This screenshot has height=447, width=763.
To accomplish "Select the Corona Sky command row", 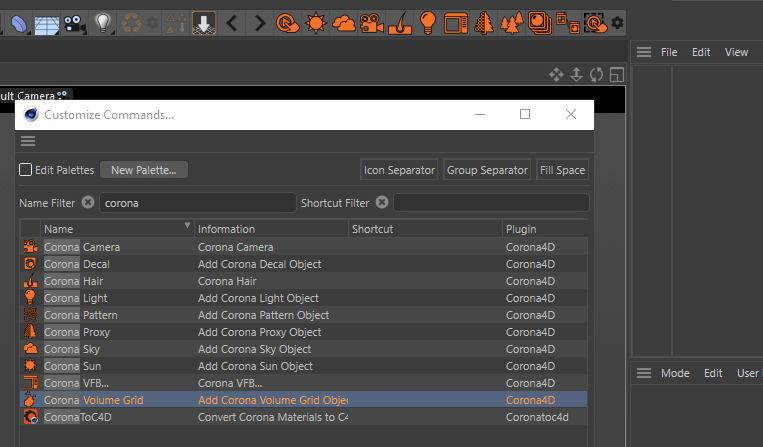I will coord(303,349).
